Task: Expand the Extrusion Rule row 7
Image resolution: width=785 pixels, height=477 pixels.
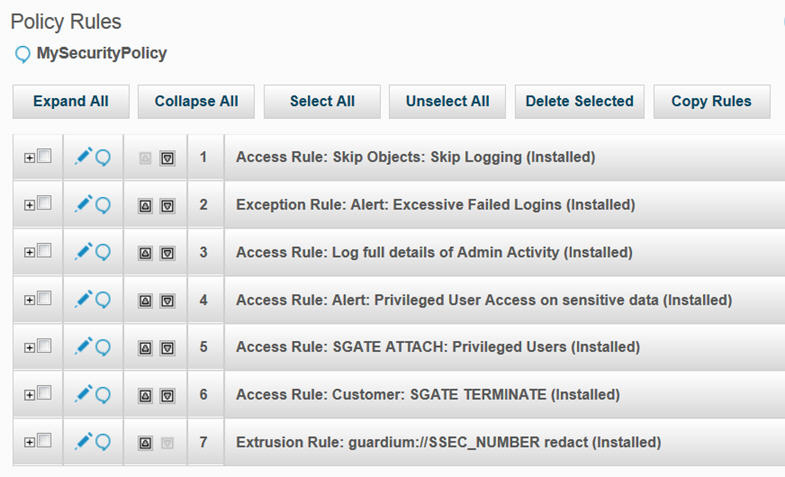Action: click(30, 442)
